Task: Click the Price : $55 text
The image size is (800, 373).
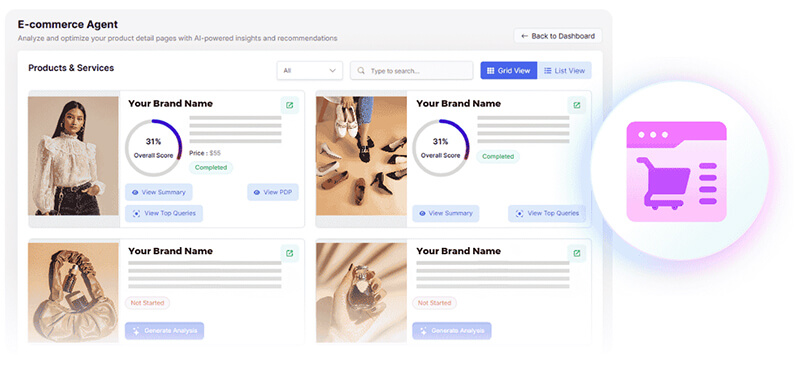Action: point(205,153)
